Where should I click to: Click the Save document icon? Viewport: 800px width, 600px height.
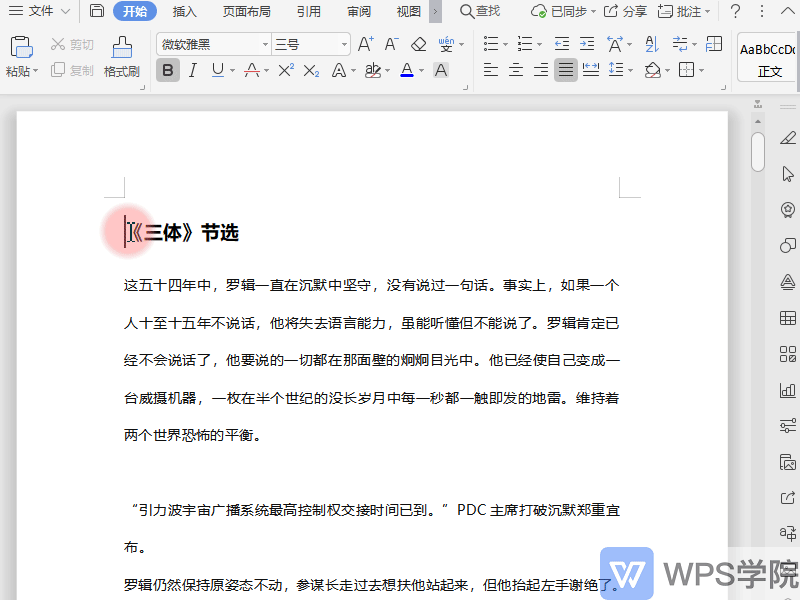96,11
